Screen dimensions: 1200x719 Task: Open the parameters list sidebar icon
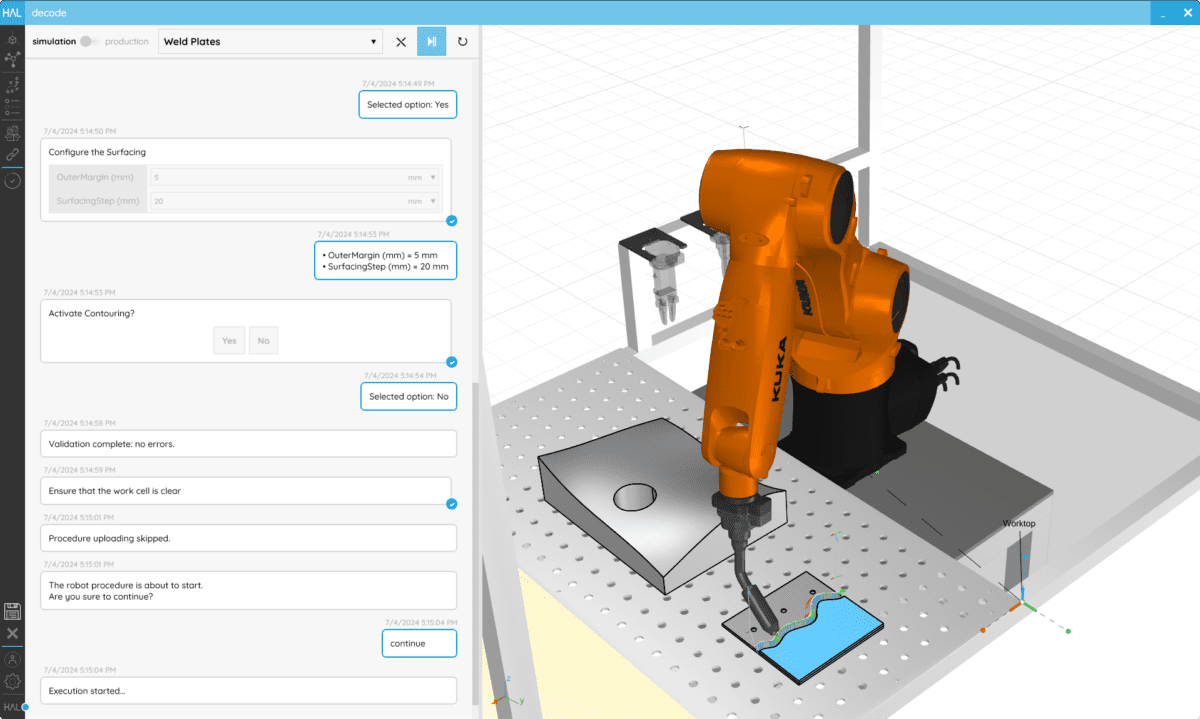pyautogui.click(x=12, y=108)
